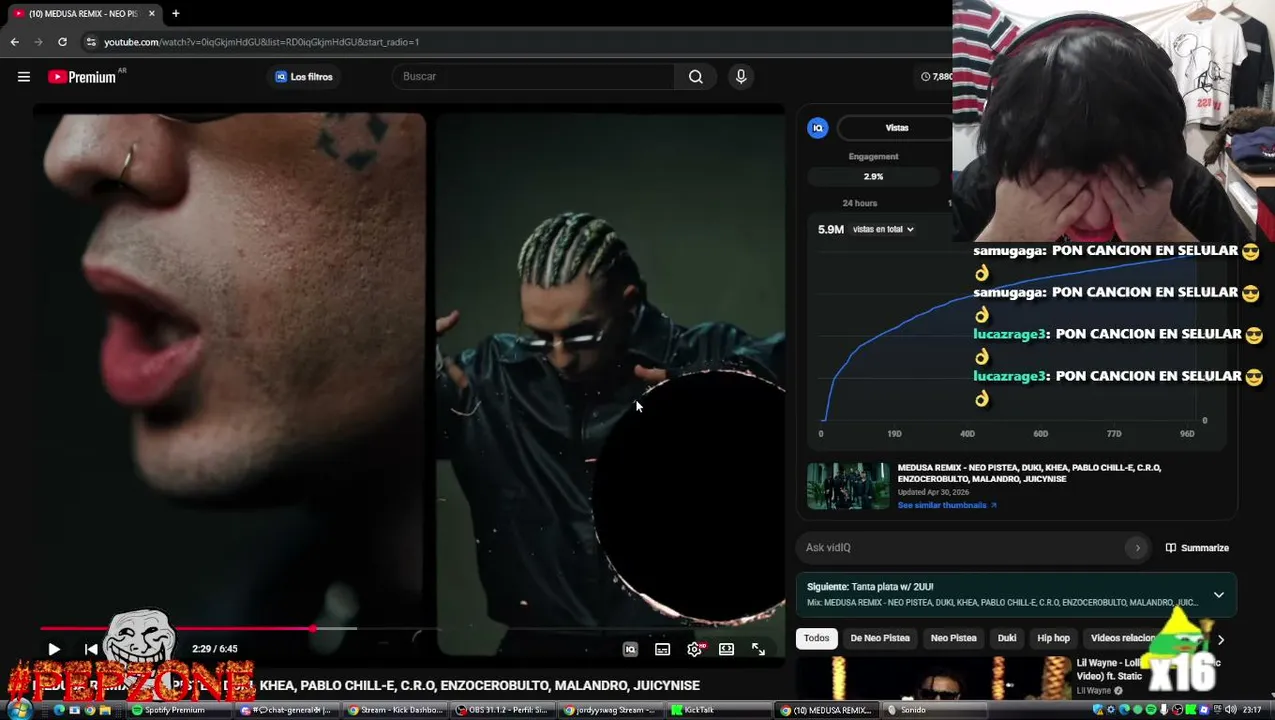Open the YouTube hamburger guide menu
This screenshot has width=1275, height=720.
pyautogui.click(x=24, y=77)
